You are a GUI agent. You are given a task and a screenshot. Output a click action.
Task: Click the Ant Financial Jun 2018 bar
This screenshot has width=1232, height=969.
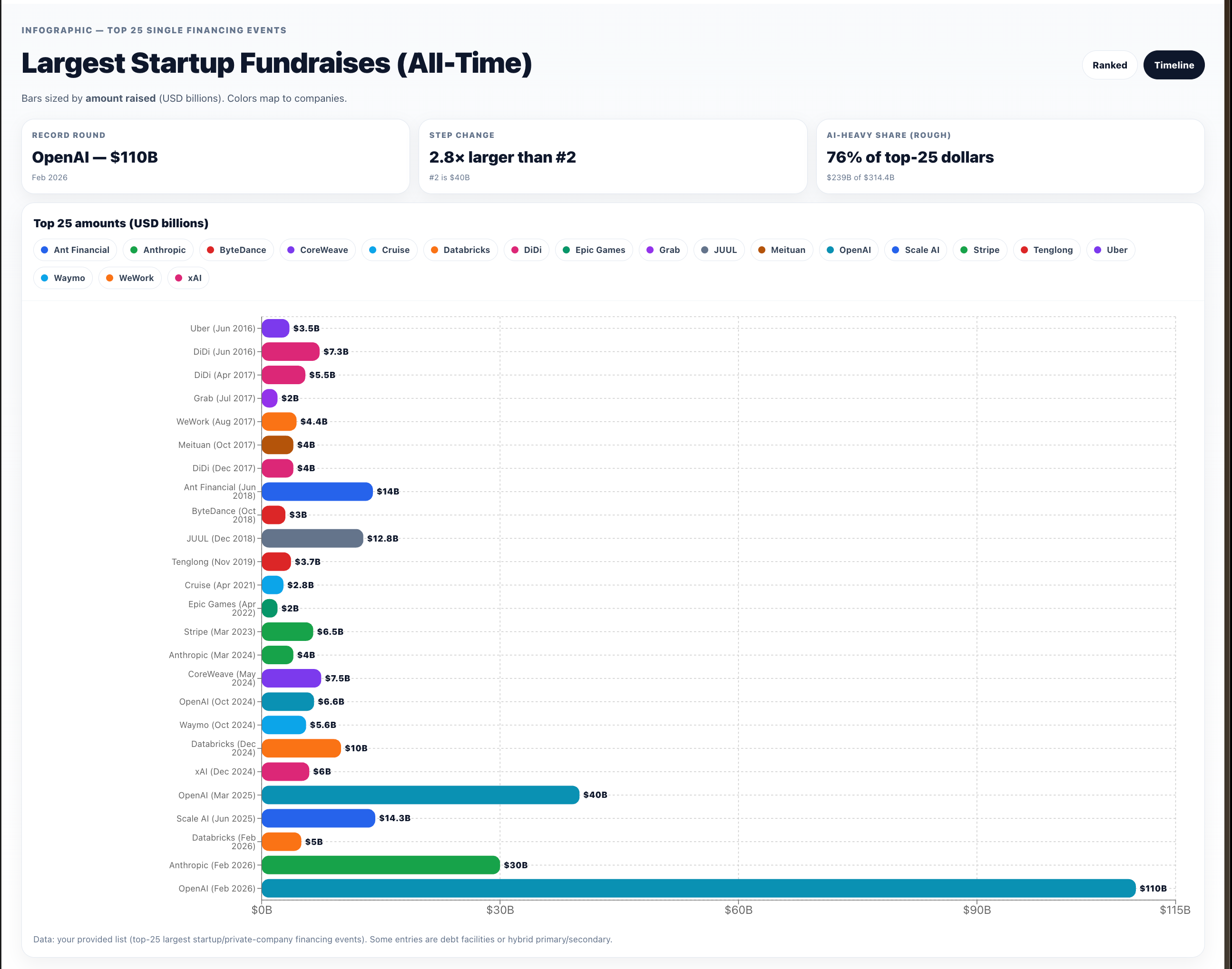[x=317, y=491]
